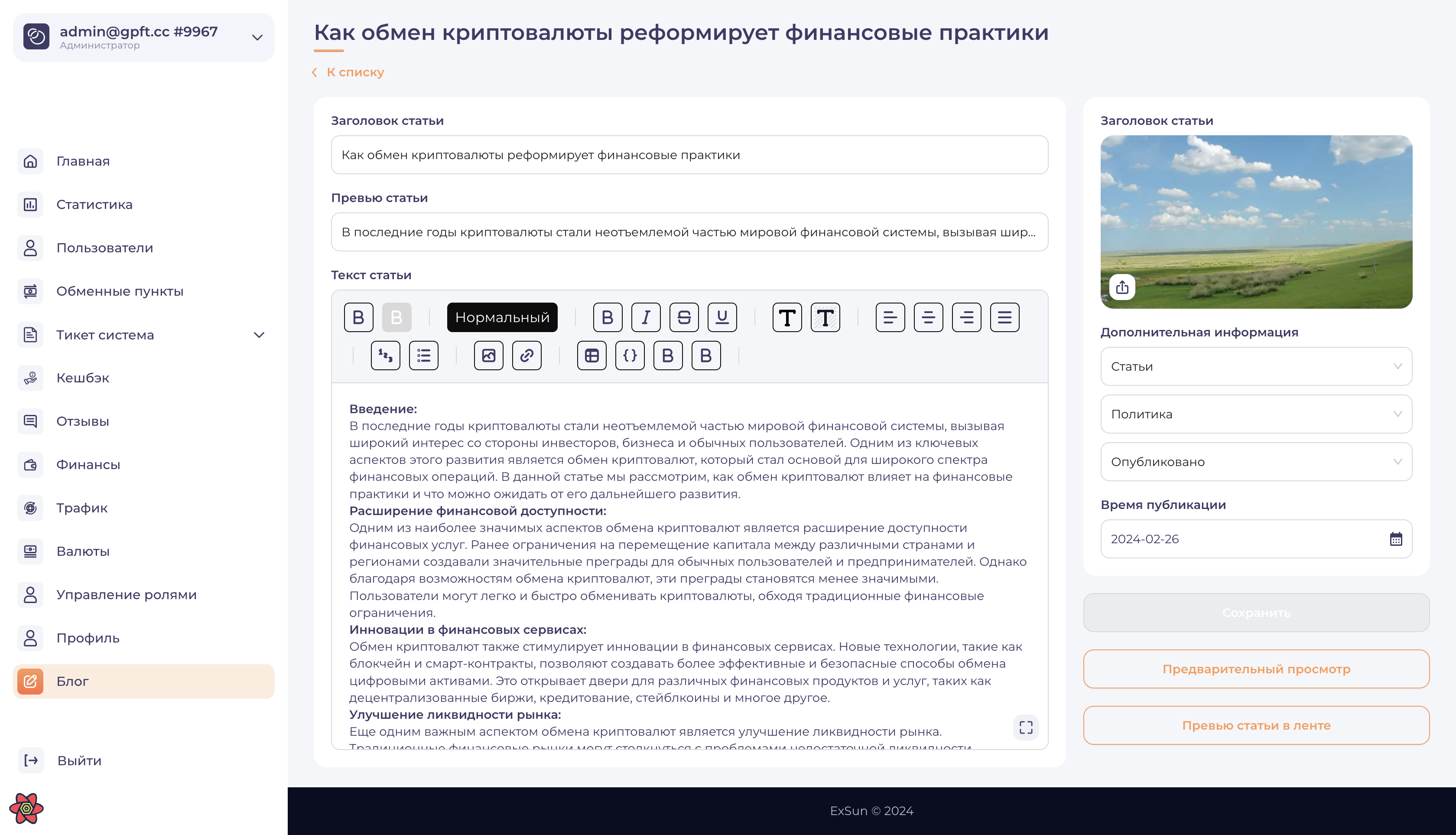This screenshot has height=835, width=1456.
Task: Expand the admin account menu chevron
Action: (257, 38)
